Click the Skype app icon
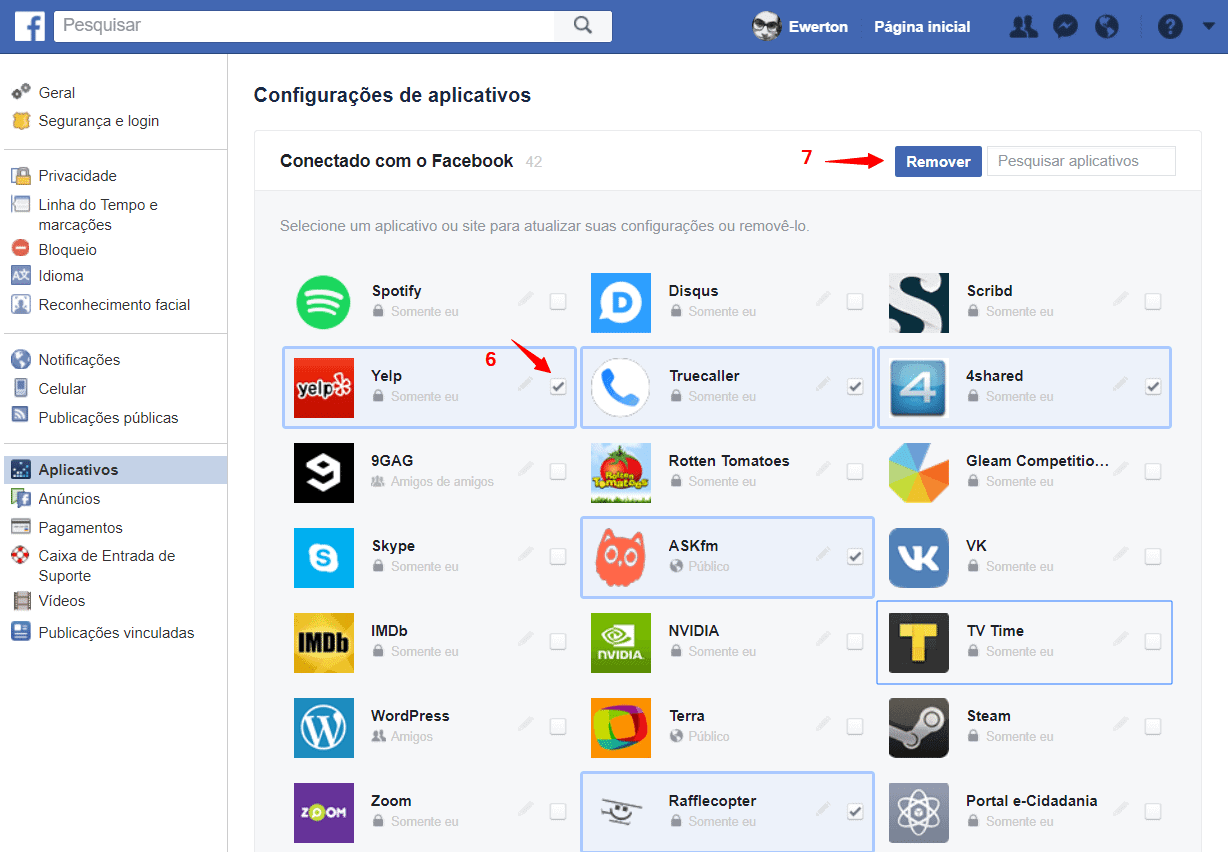 [x=324, y=557]
